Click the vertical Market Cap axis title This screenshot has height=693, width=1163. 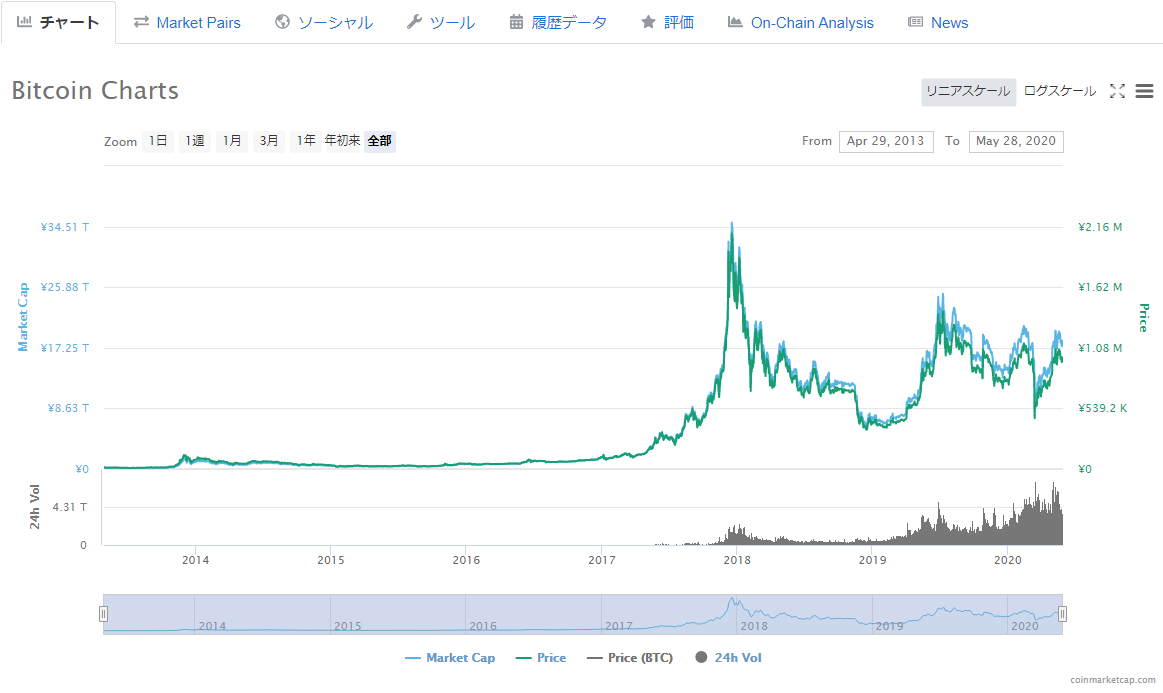(23, 317)
